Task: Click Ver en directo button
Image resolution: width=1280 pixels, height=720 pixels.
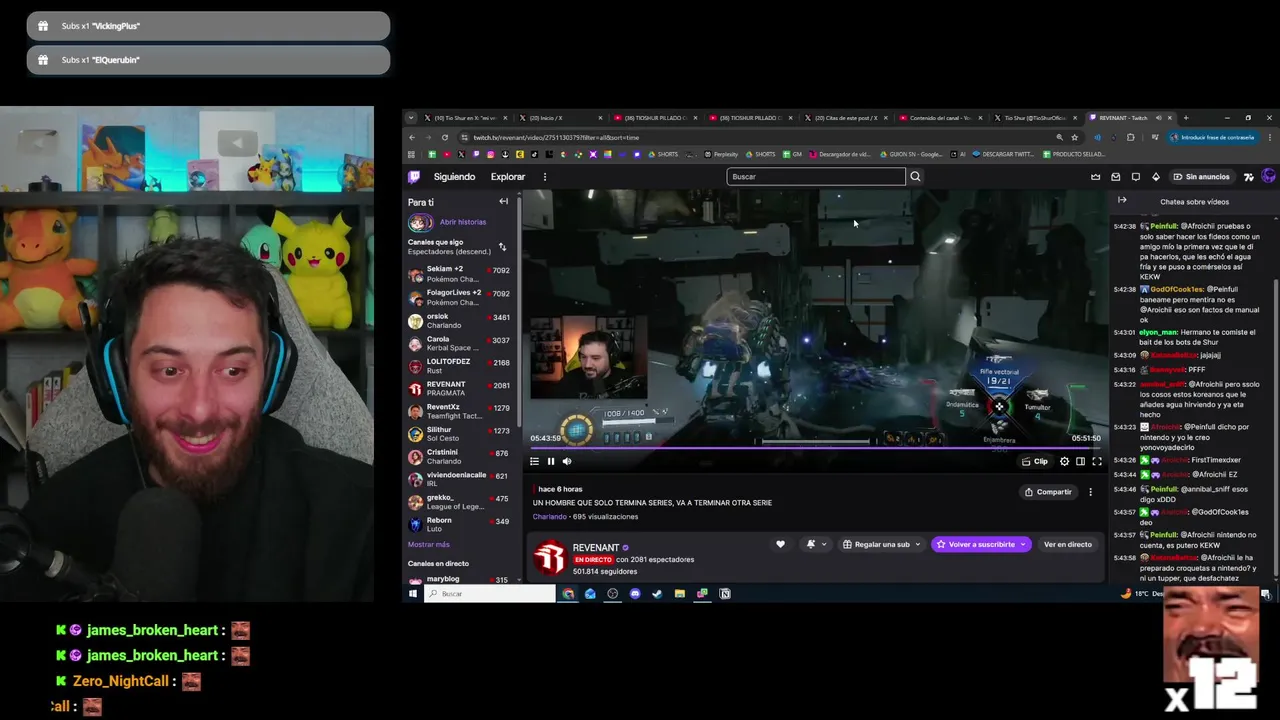Action: coord(1067,544)
